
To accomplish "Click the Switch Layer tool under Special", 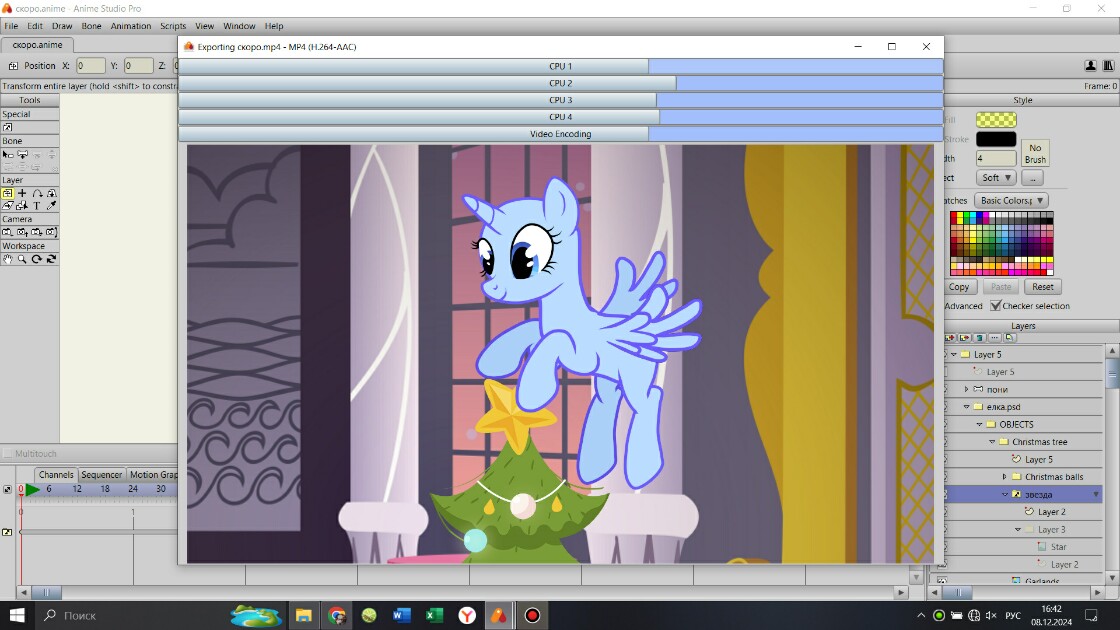I will (7, 127).
